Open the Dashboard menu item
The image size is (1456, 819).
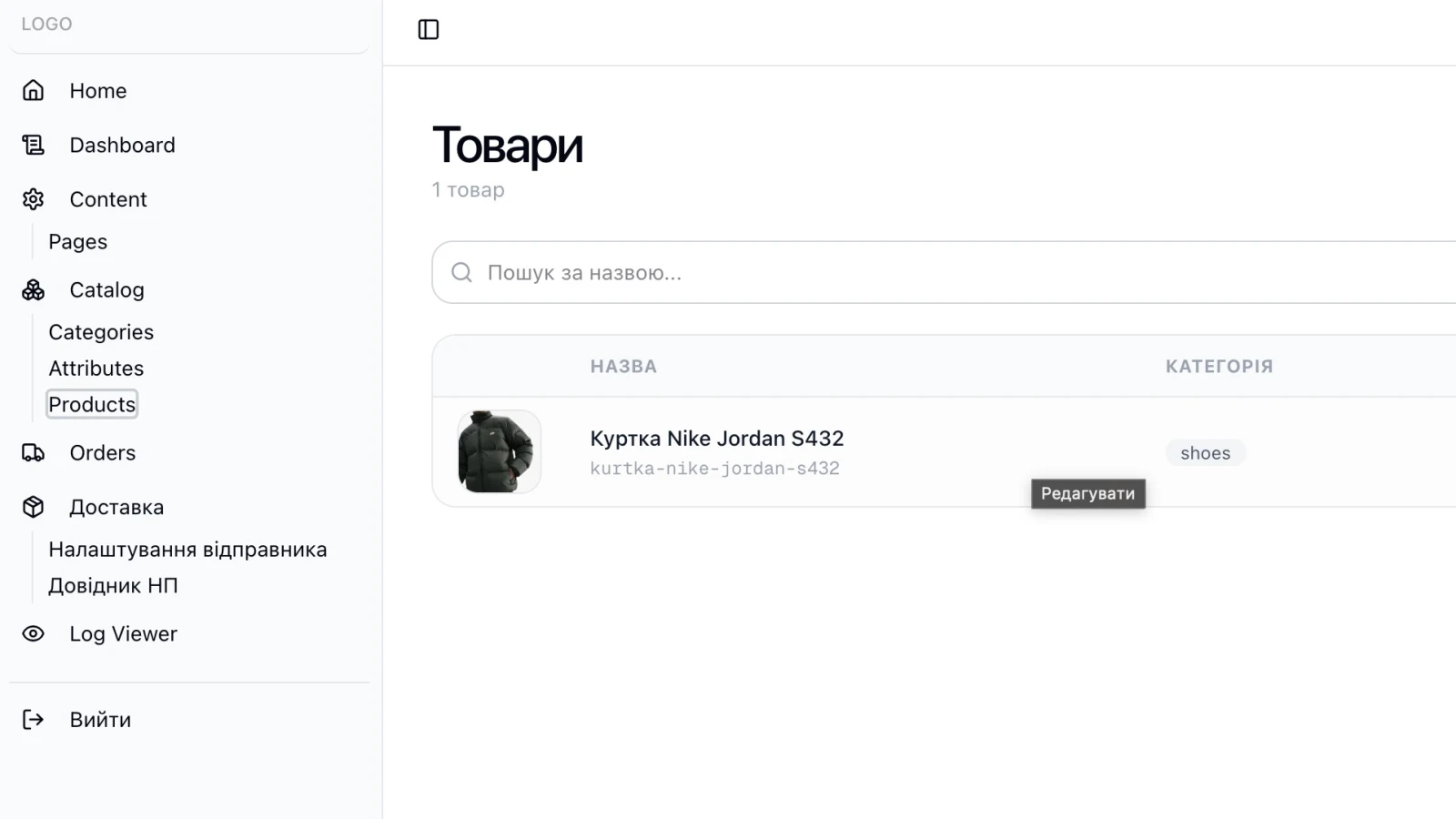tap(122, 145)
